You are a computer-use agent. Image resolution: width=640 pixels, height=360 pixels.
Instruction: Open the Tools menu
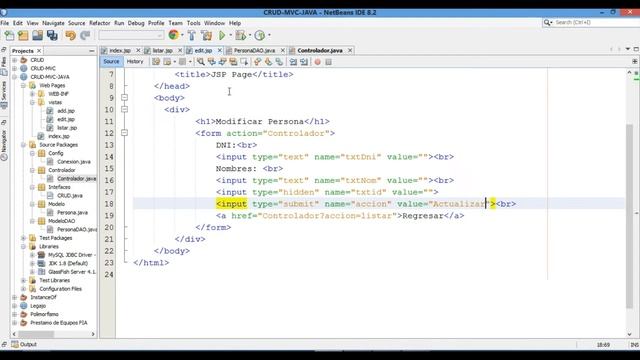coord(193,23)
